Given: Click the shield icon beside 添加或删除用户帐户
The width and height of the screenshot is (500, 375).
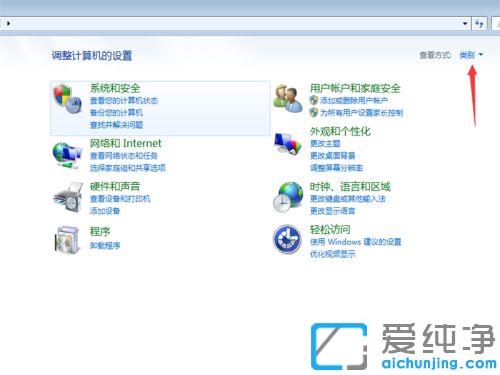Looking at the screenshot, I should tap(314, 100).
